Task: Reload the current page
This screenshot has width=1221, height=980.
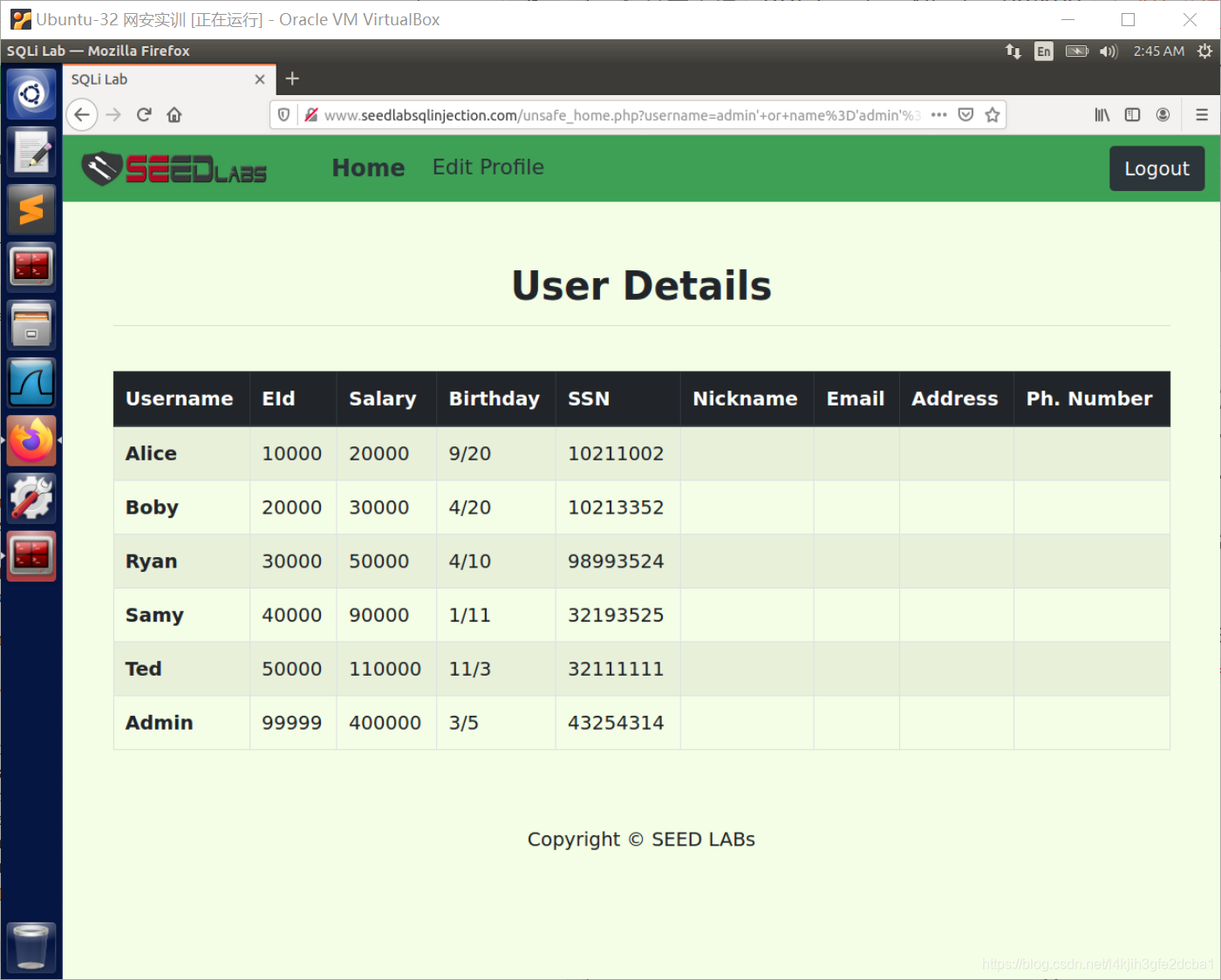Action: (x=143, y=114)
